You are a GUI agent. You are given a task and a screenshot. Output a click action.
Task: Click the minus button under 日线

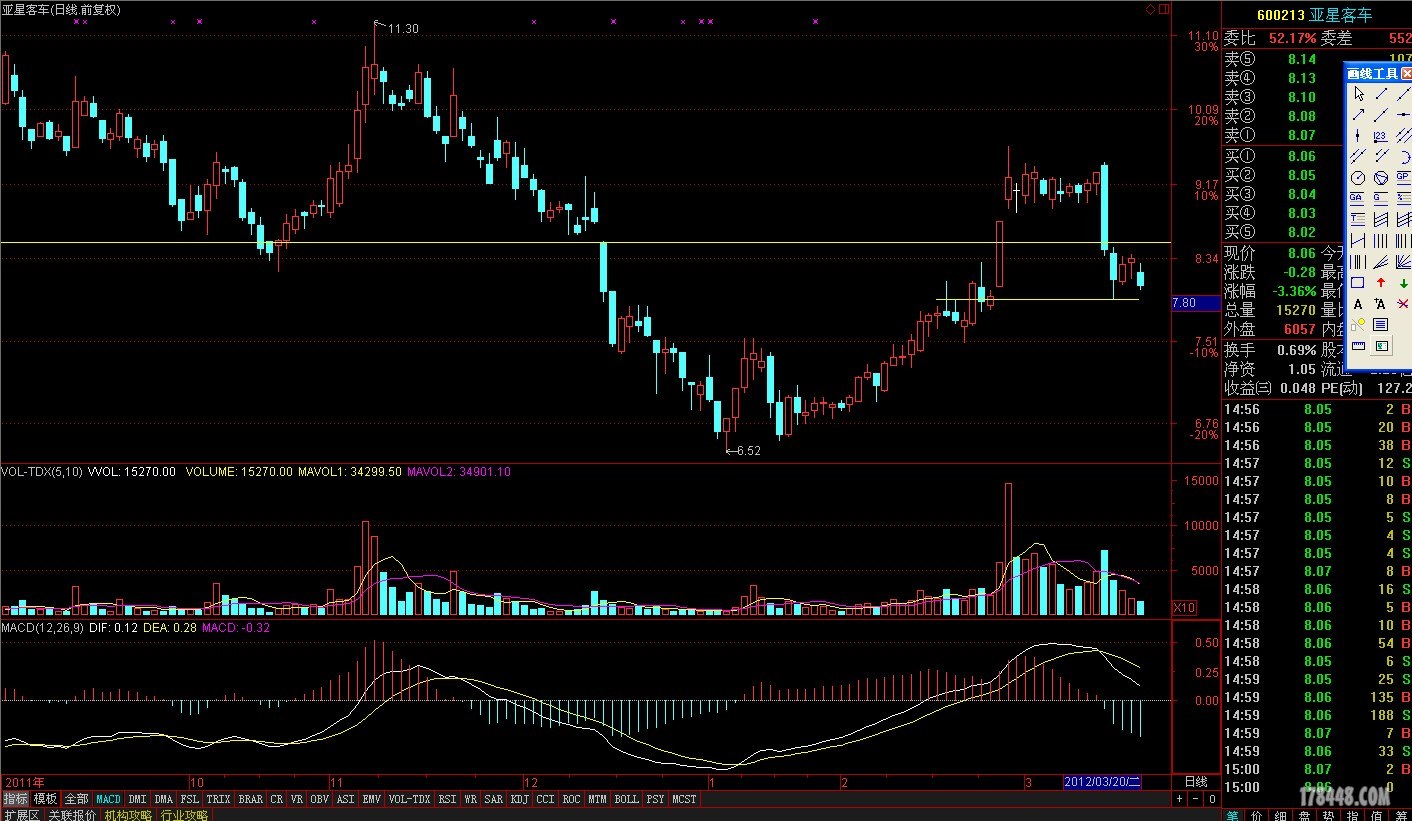[x=1196, y=799]
